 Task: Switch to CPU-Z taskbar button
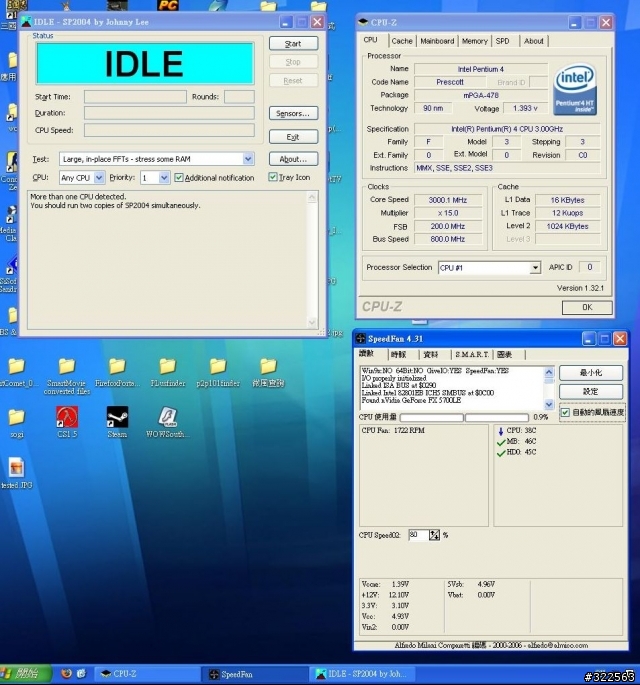149,674
